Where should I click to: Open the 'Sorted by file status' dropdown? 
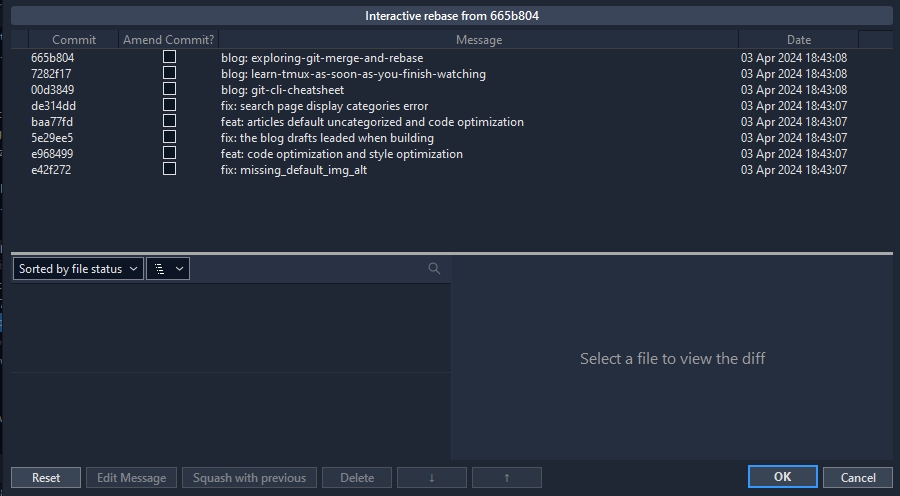(x=78, y=268)
